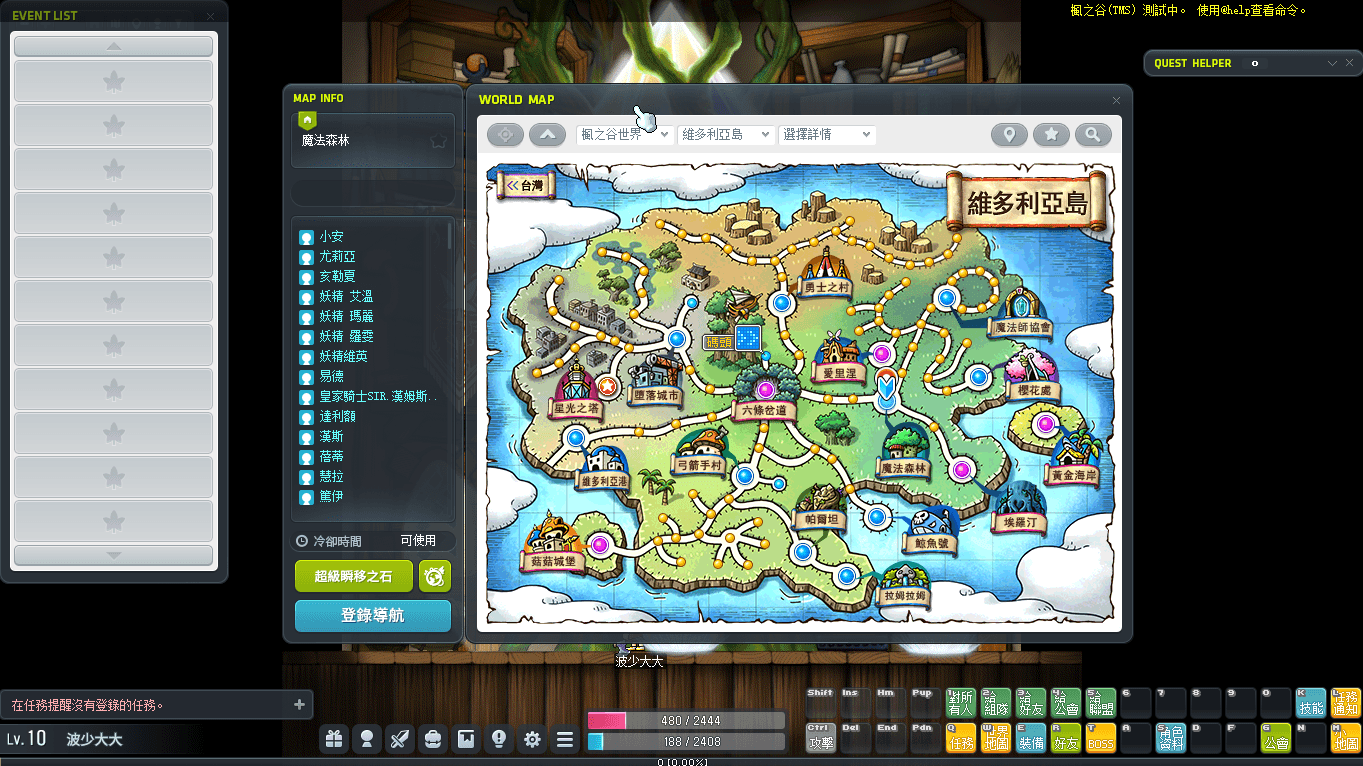Viewport: 1363px width, 766px height.
Task: Open the 楓之谷世界 dropdown
Action: 625,134
